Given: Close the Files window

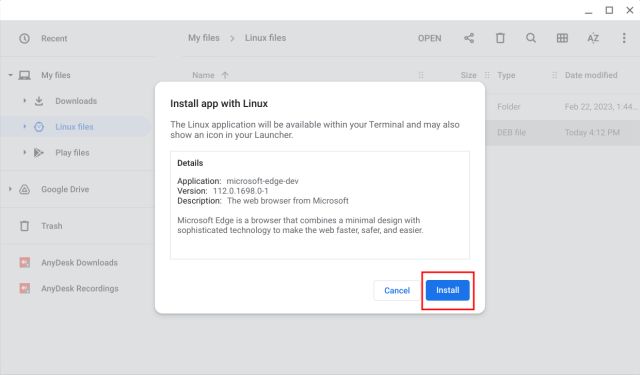Looking at the screenshot, I should [x=630, y=10].
